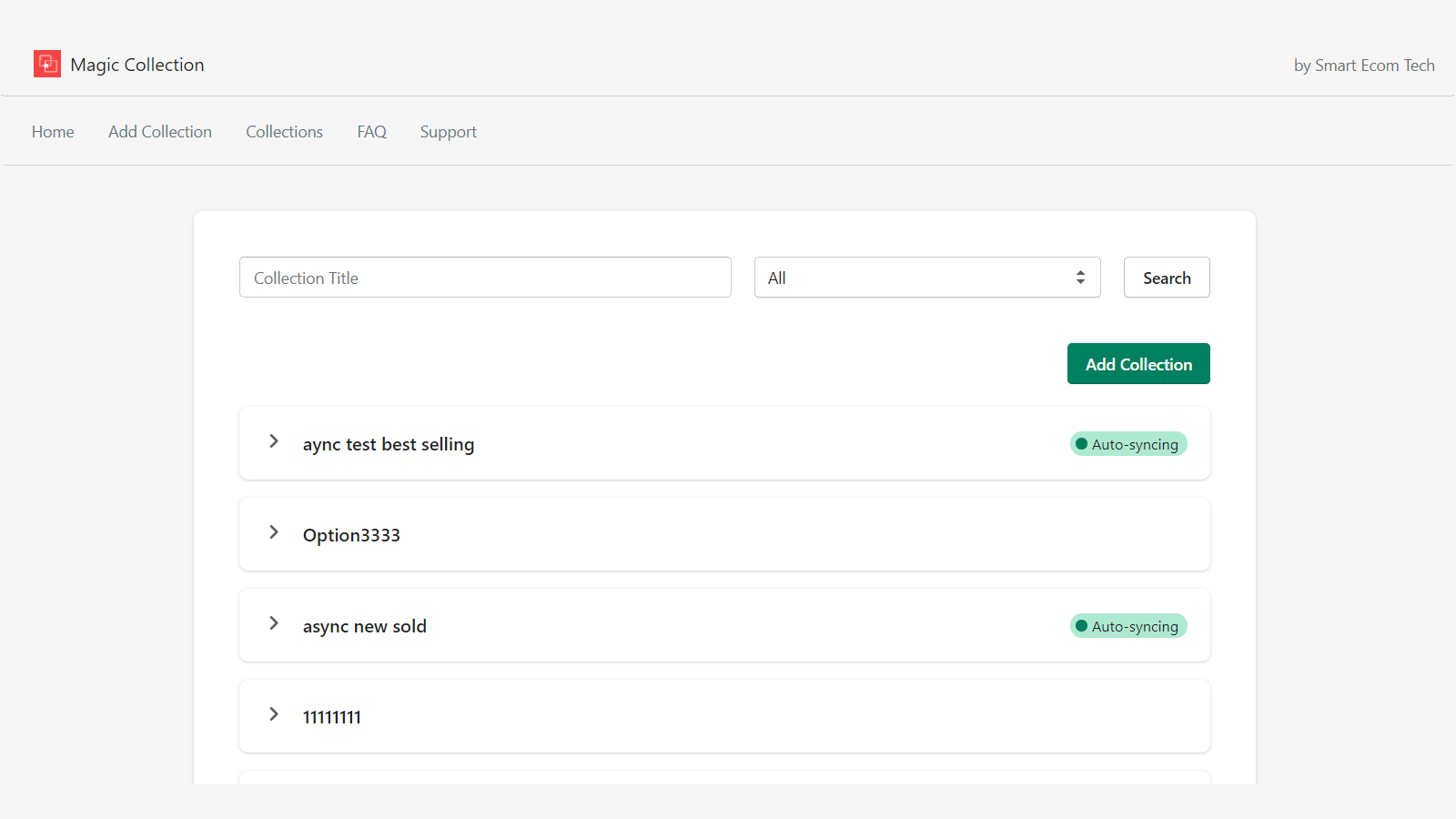1456x819 pixels.
Task: Expand the 11111111 collection row
Action: pos(274,714)
